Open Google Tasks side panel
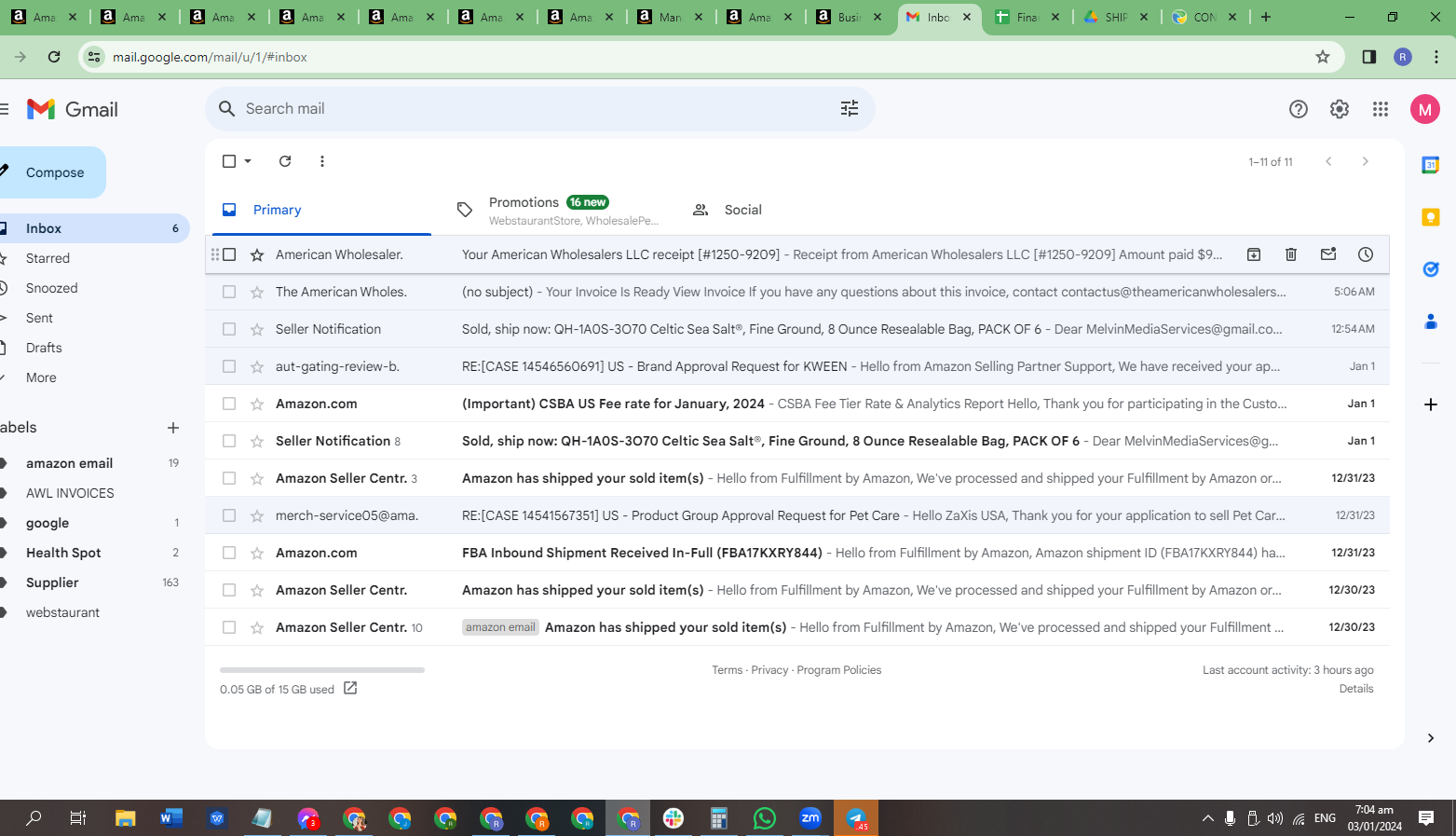 pyautogui.click(x=1431, y=269)
